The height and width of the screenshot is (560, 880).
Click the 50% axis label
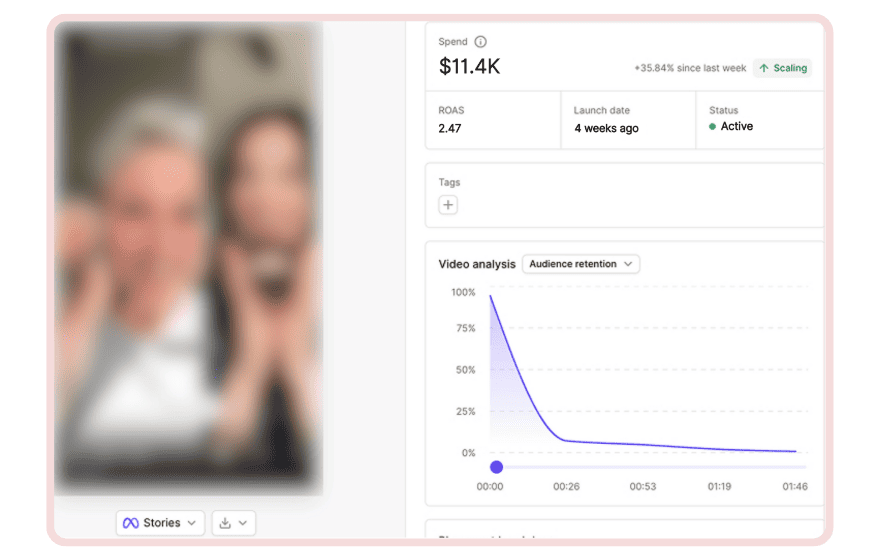click(465, 370)
